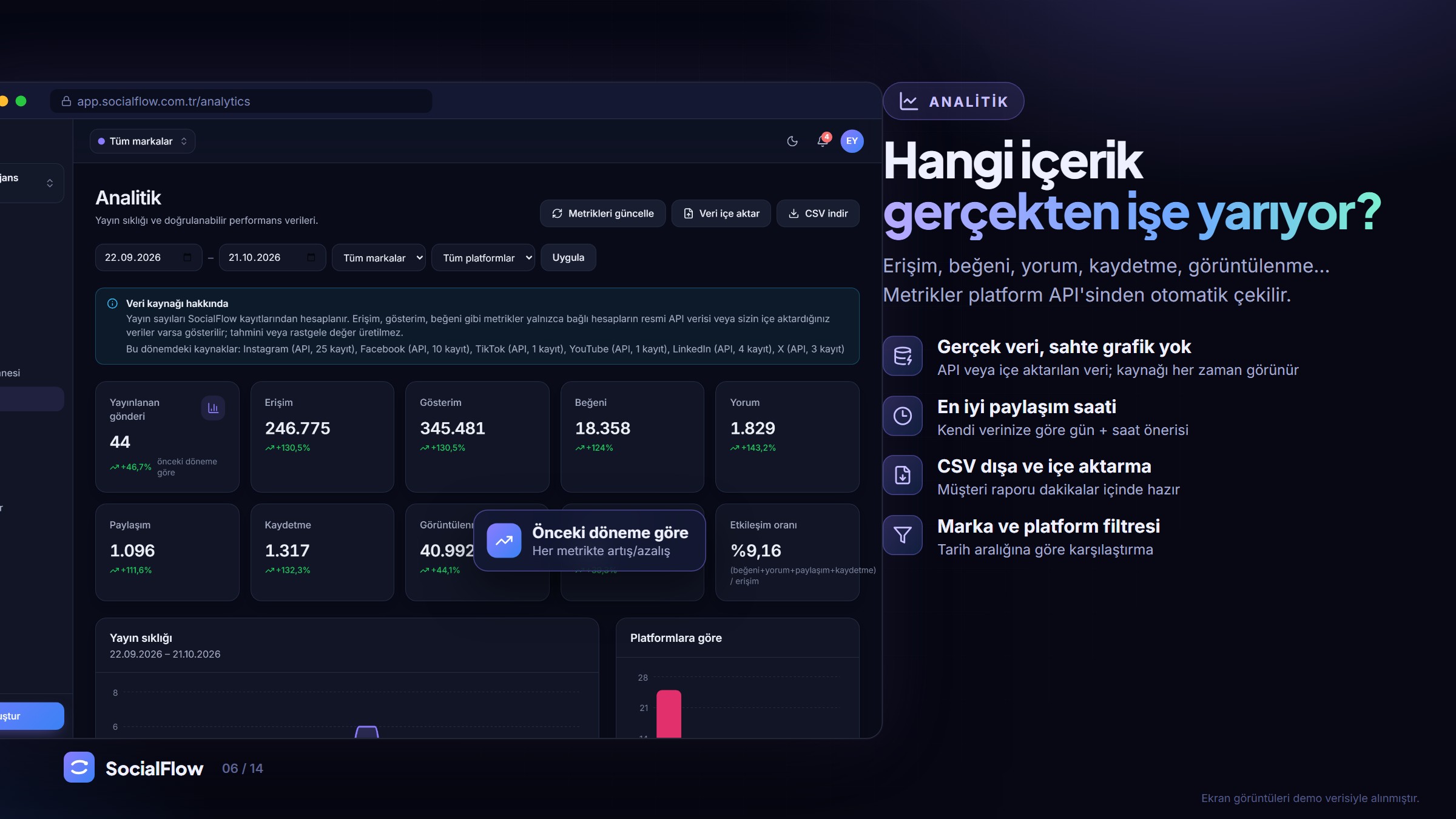The width and height of the screenshot is (1456, 819).
Task: Select the Kaydetme 1.317 metric card
Action: [x=322, y=553]
